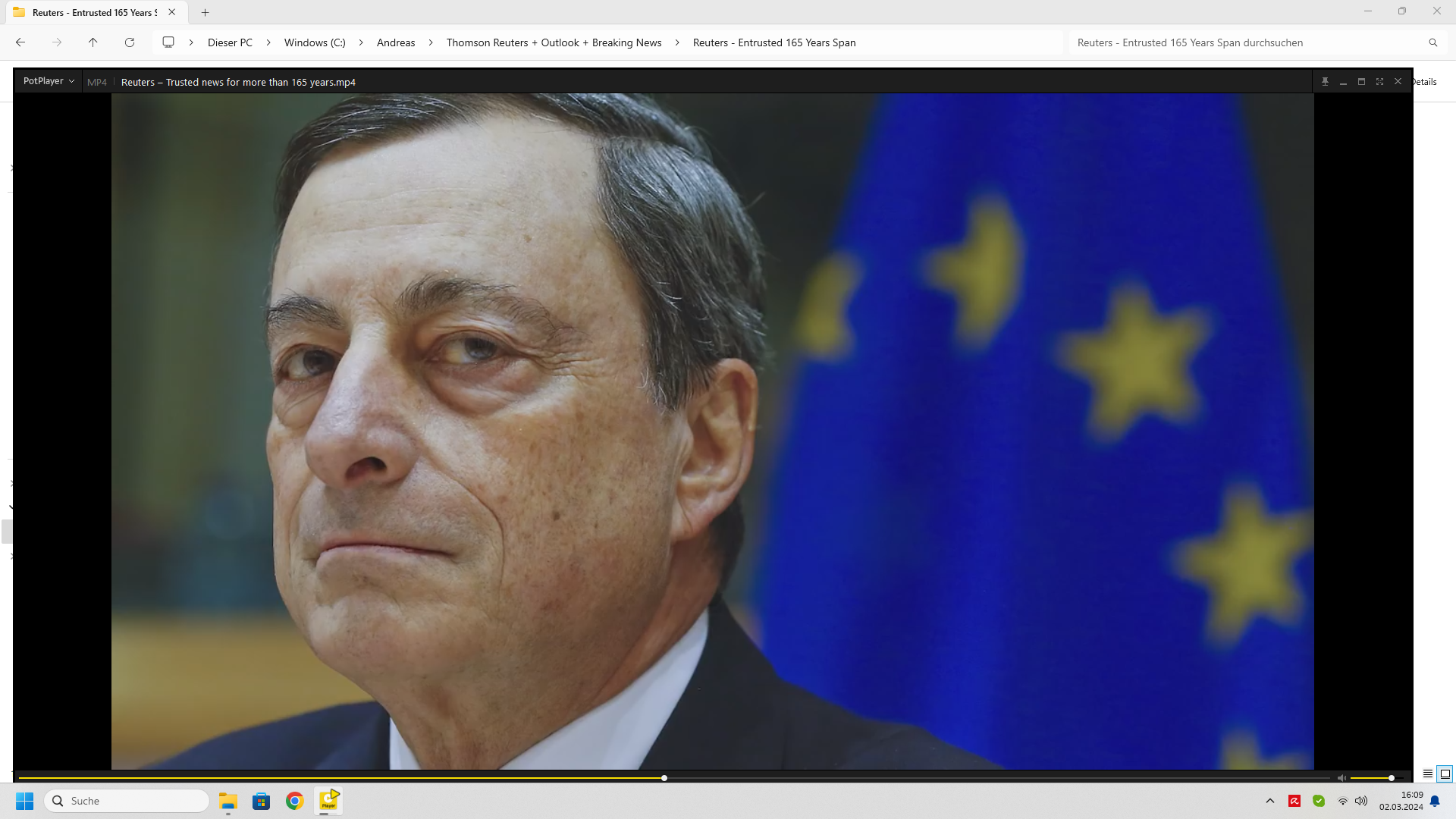Go up one folder level
The image size is (1456, 819).
93,42
